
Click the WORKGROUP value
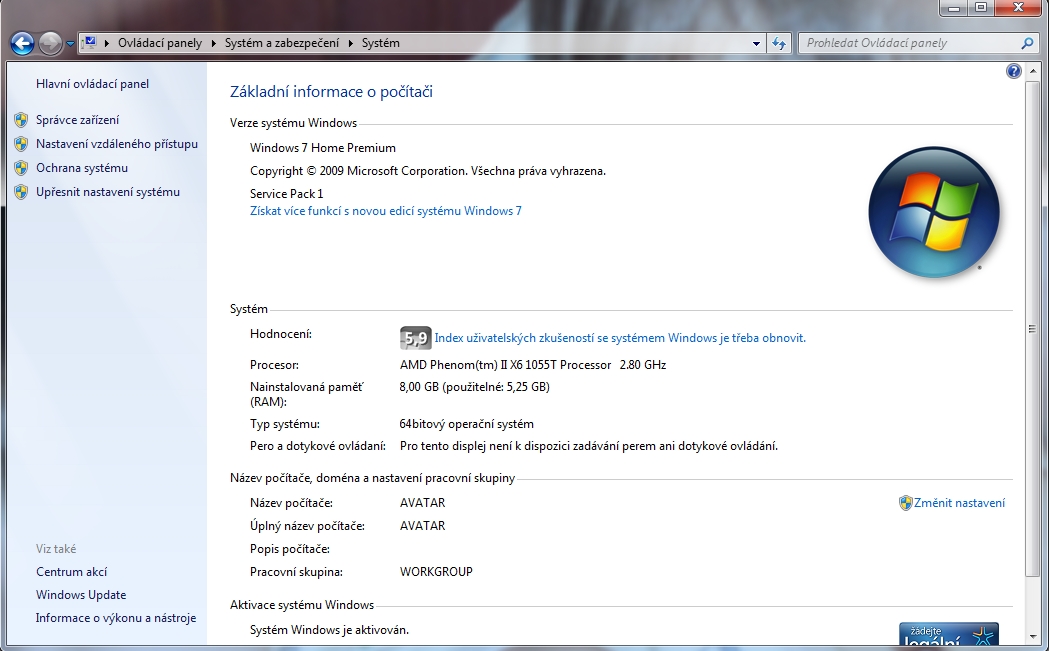pyautogui.click(x=436, y=572)
